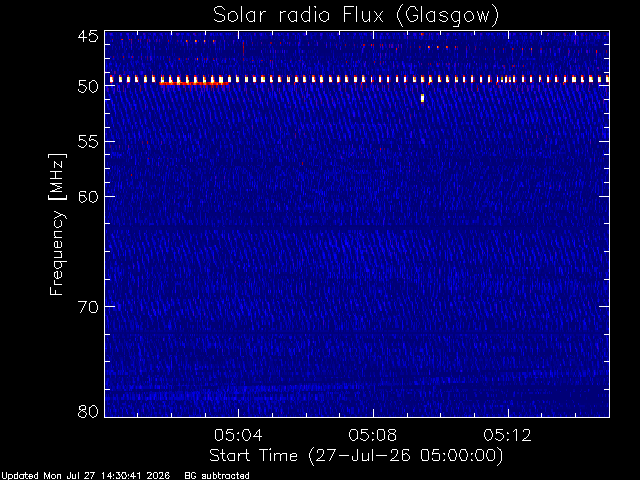Select the 50 MHz frequency axis label
This screenshot has height=480, width=640.
tap(88, 86)
